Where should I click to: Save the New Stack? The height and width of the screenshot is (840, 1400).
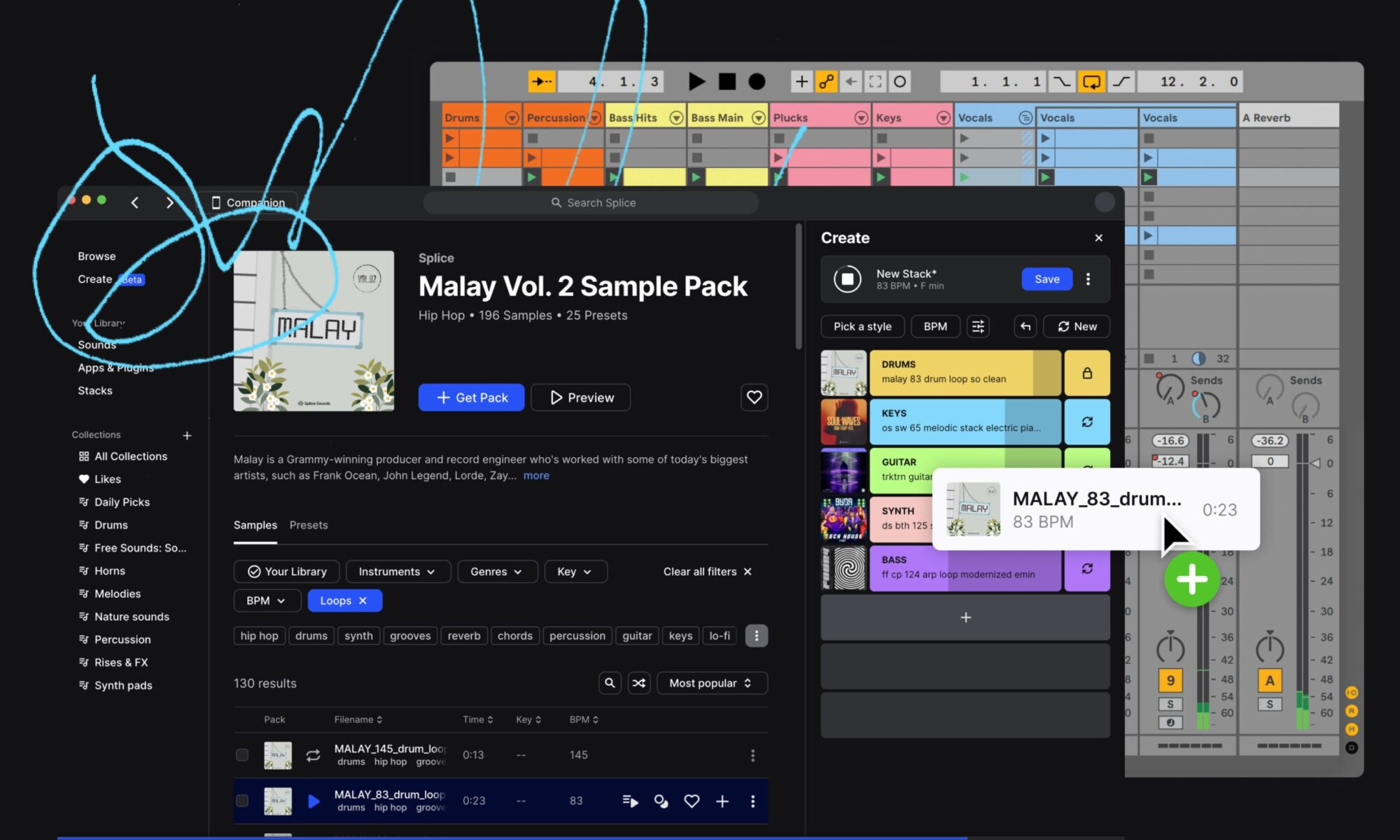pyautogui.click(x=1046, y=279)
